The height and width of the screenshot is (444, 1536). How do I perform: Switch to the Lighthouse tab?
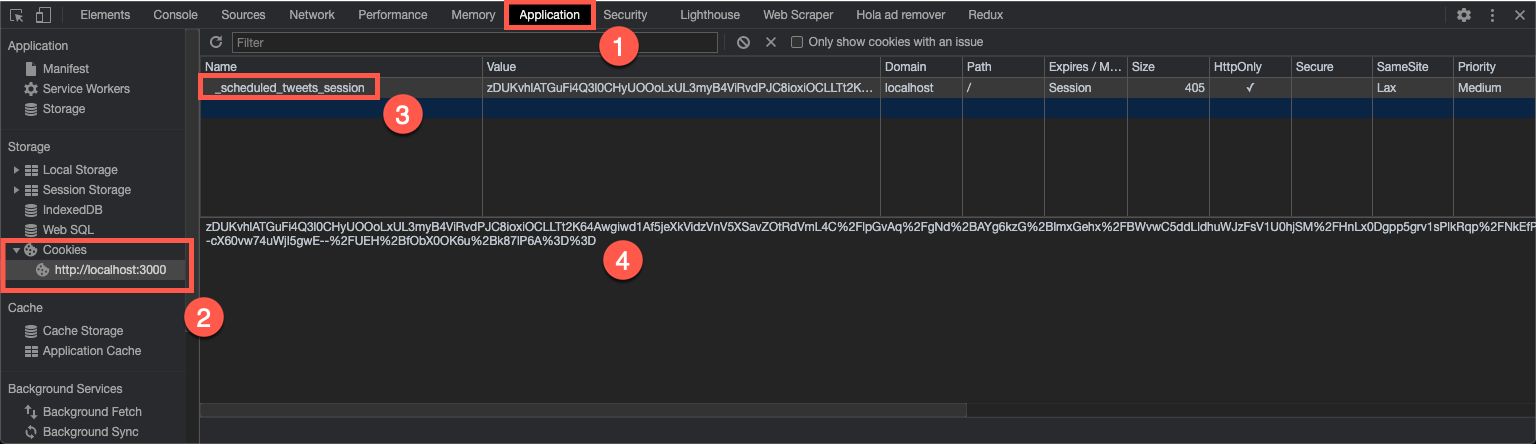point(710,15)
